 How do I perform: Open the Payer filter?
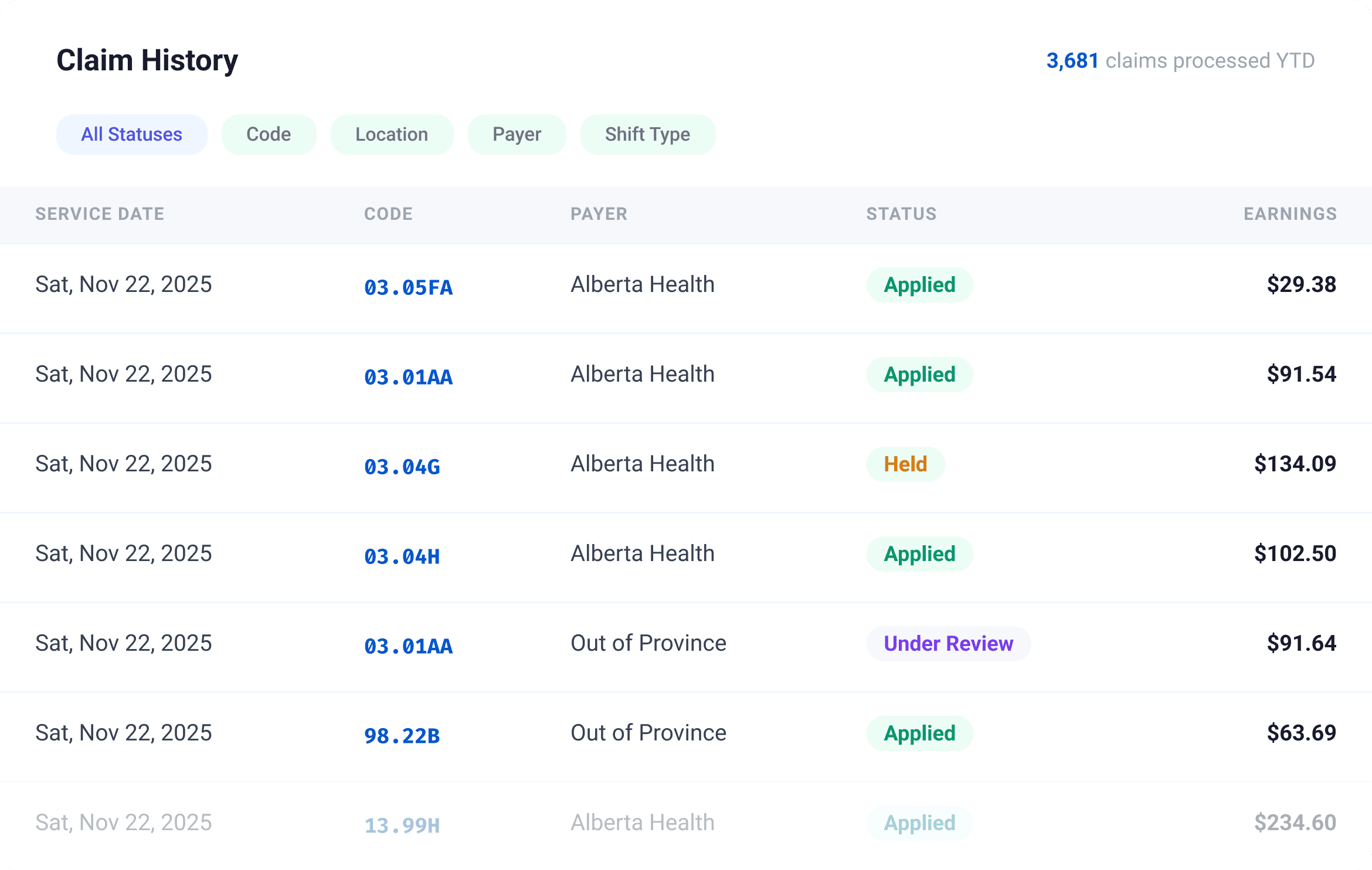(x=517, y=134)
